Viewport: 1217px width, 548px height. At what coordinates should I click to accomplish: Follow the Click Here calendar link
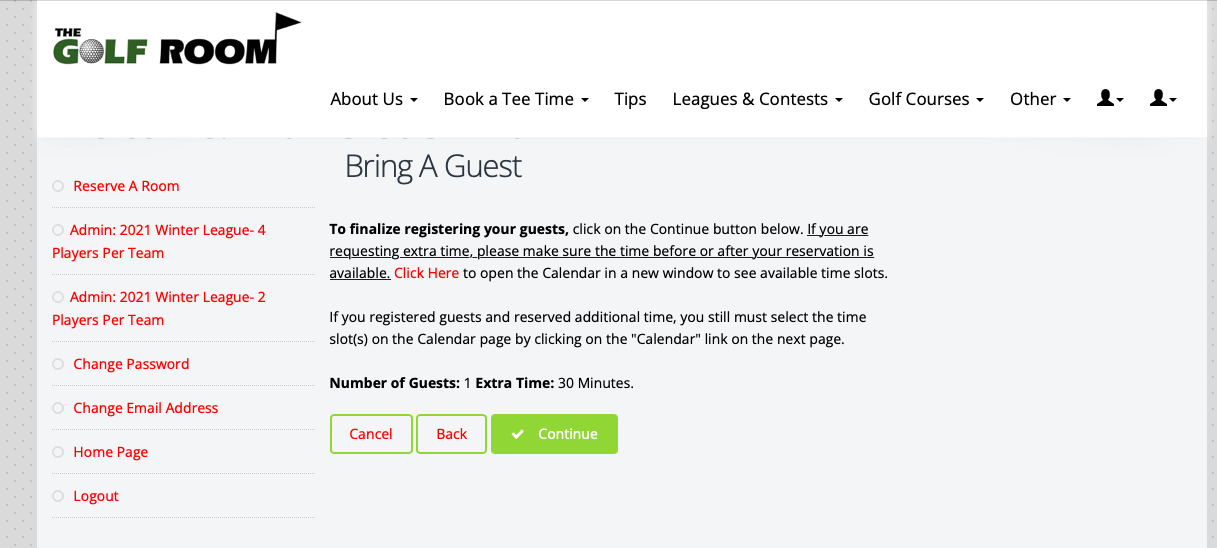(x=426, y=272)
